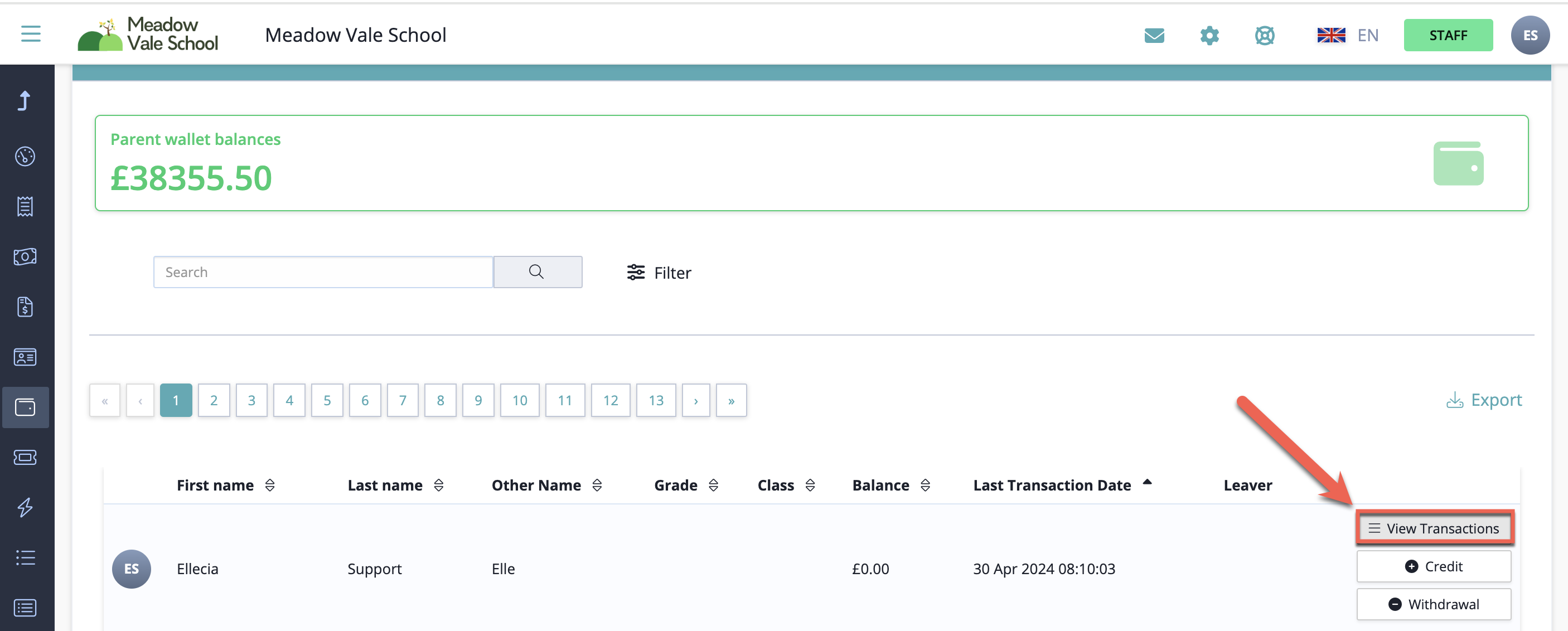
Task: Open the language selector EN
Action: pos(1348,35)
